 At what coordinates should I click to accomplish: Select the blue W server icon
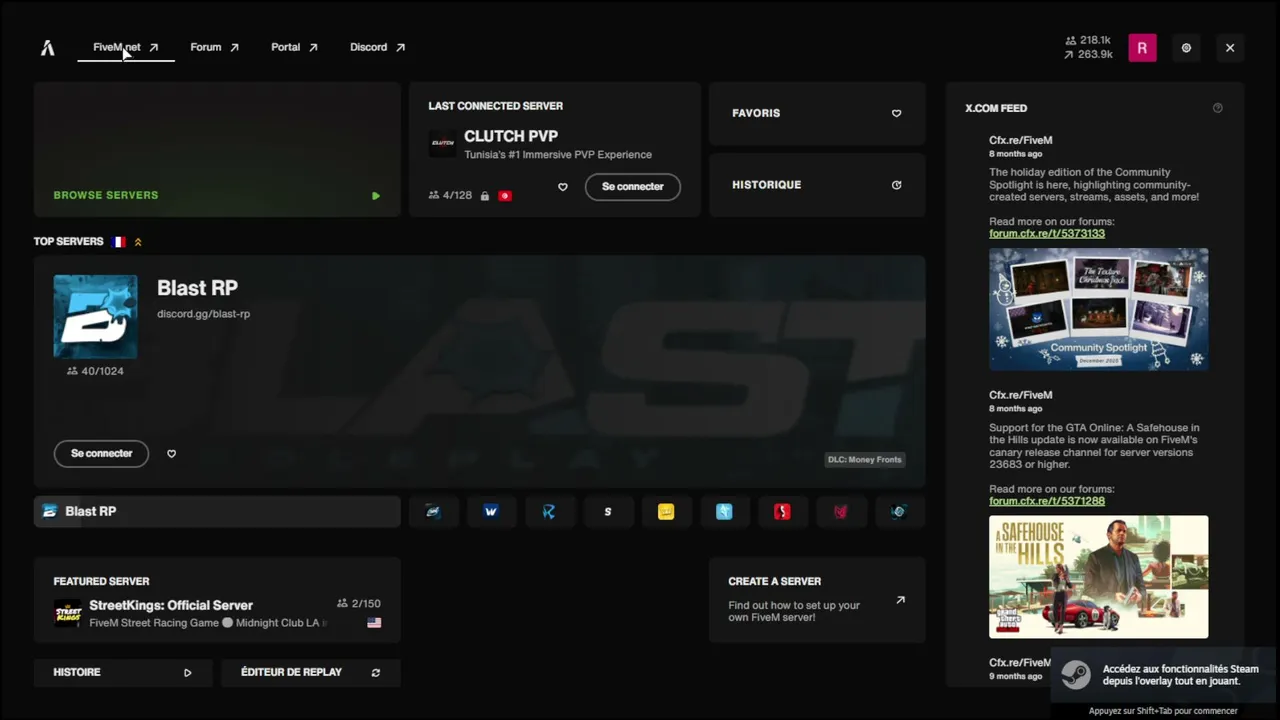tap(491, 511)
